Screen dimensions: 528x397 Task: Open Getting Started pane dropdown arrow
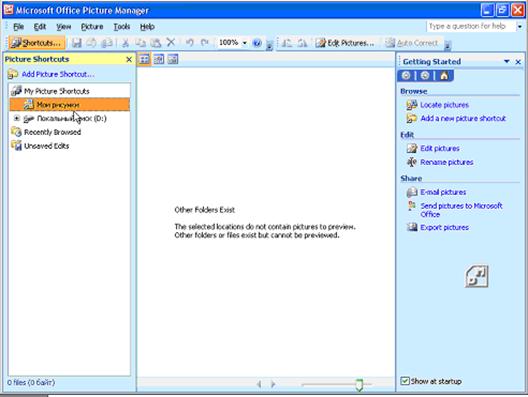506,61
